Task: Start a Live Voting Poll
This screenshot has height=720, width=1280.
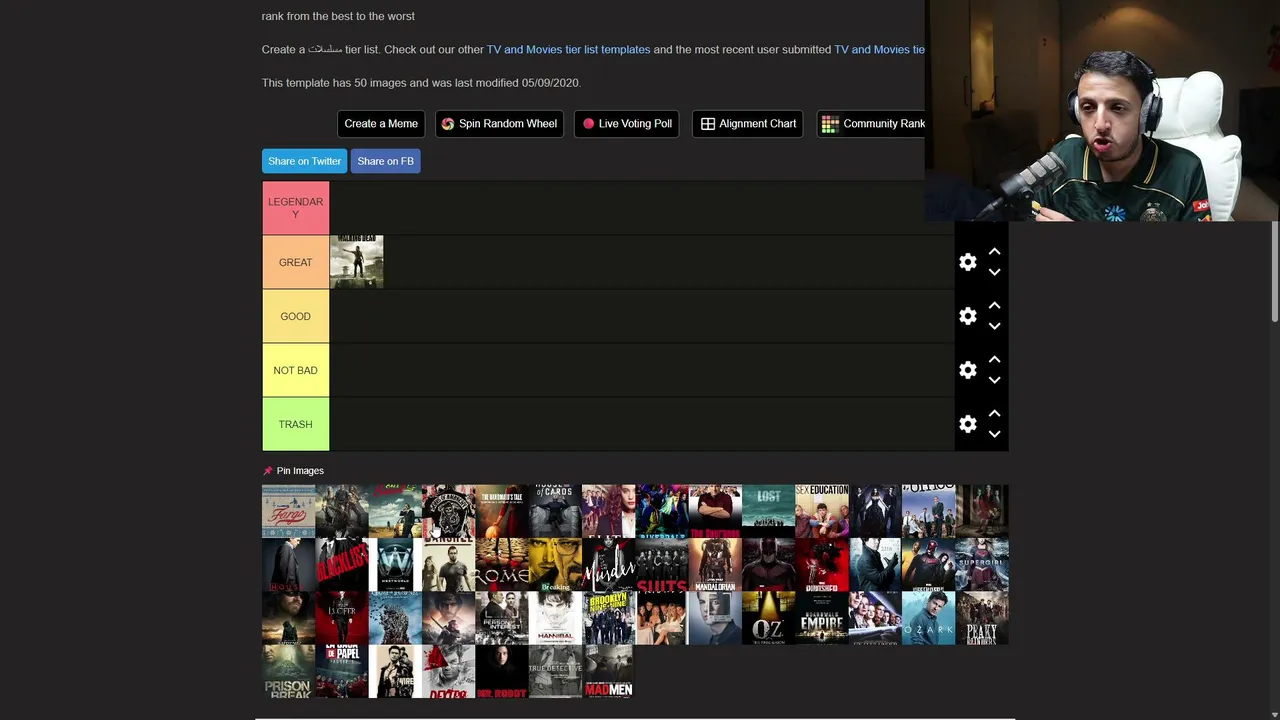Action: click(x=627, y=124)
